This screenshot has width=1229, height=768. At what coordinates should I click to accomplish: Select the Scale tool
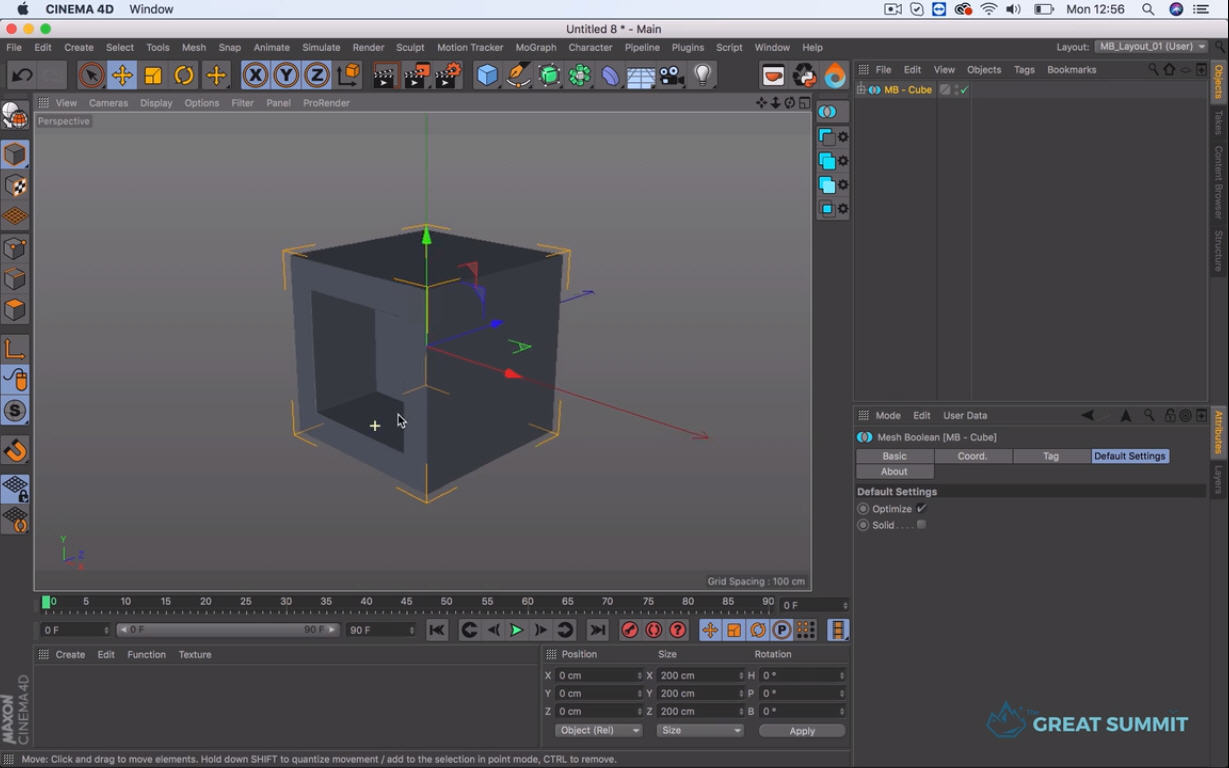[x=152, y=75]
